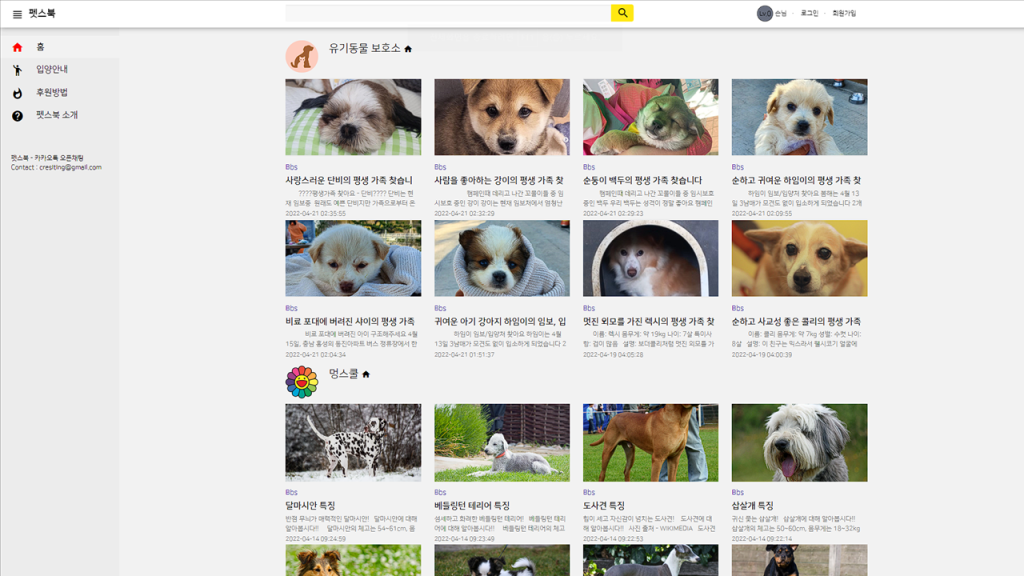
Task: Focus the search input field
Action: click(448, 13)
